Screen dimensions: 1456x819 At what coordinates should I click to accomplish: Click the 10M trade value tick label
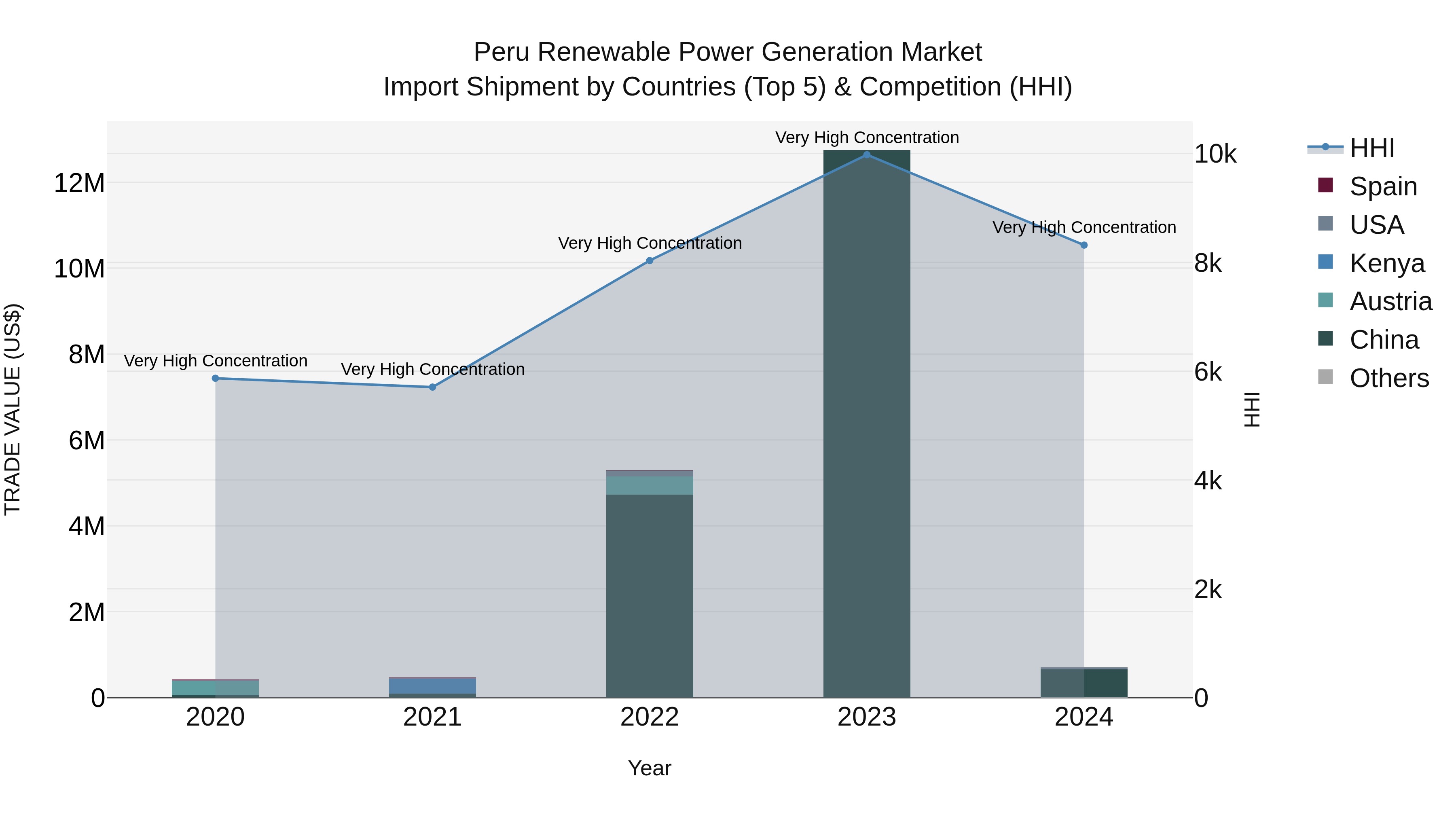[79, 269]
